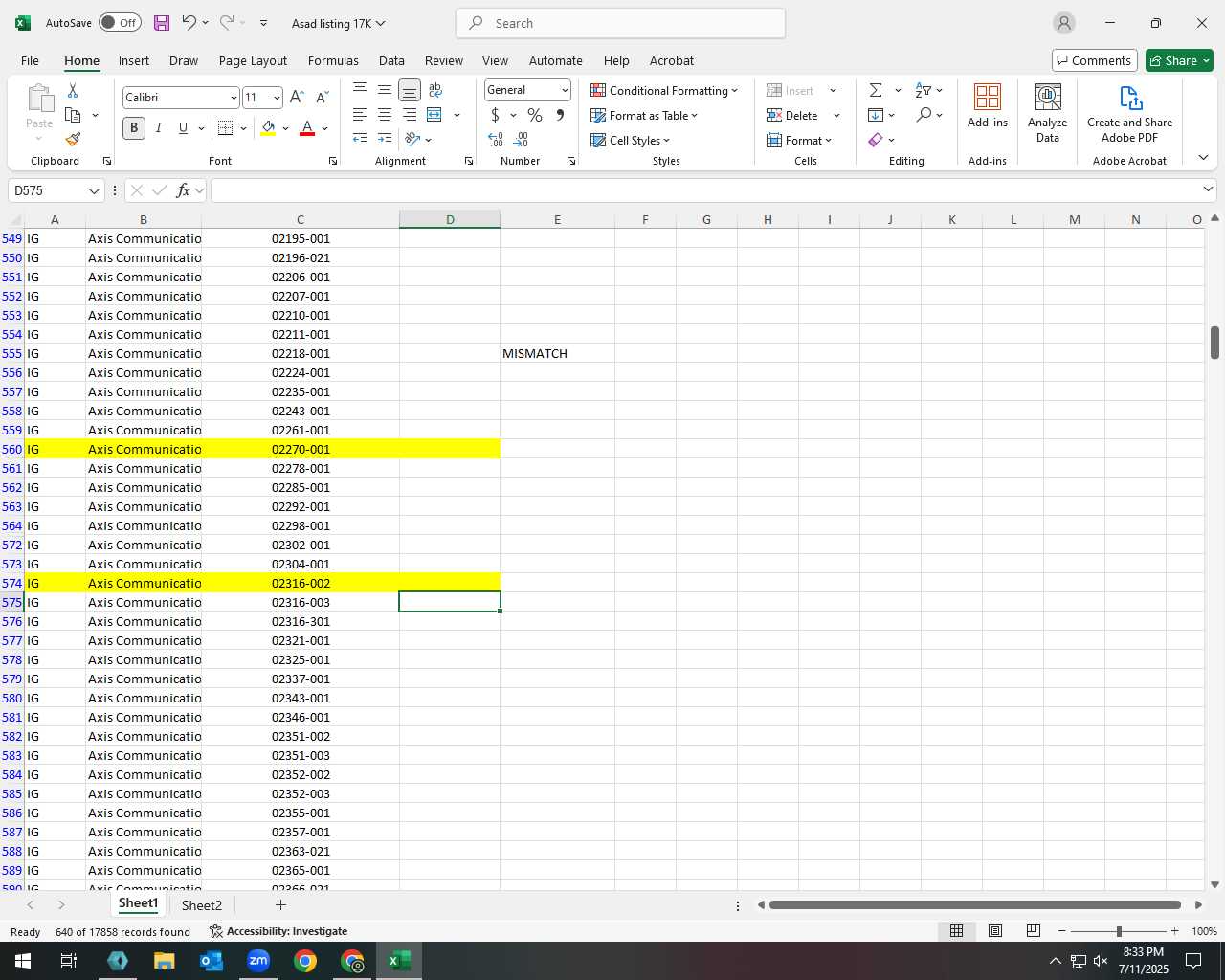Toggle Bottom Align for cells

410,90
